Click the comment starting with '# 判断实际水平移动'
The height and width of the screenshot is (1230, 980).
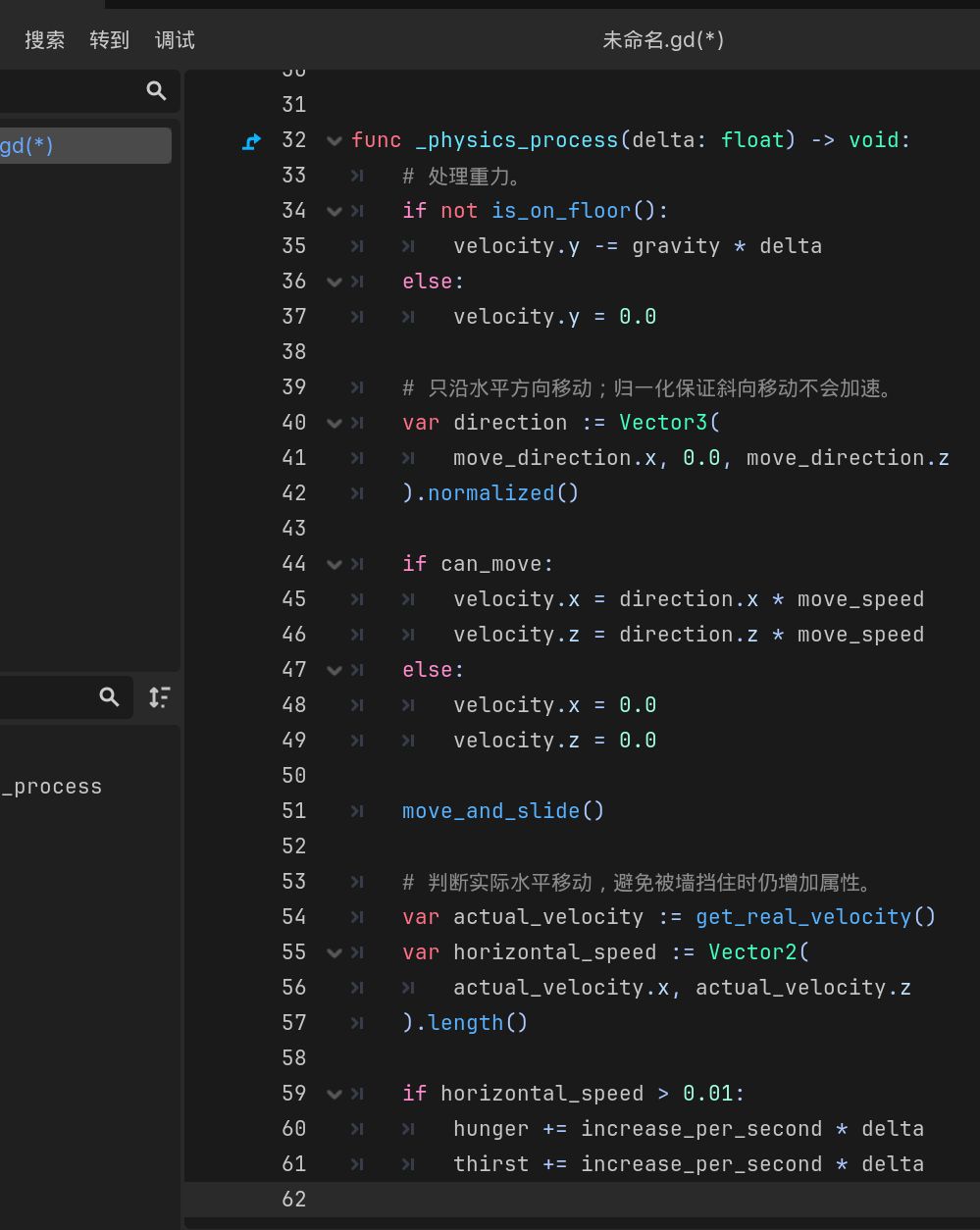tap(638, 882)
